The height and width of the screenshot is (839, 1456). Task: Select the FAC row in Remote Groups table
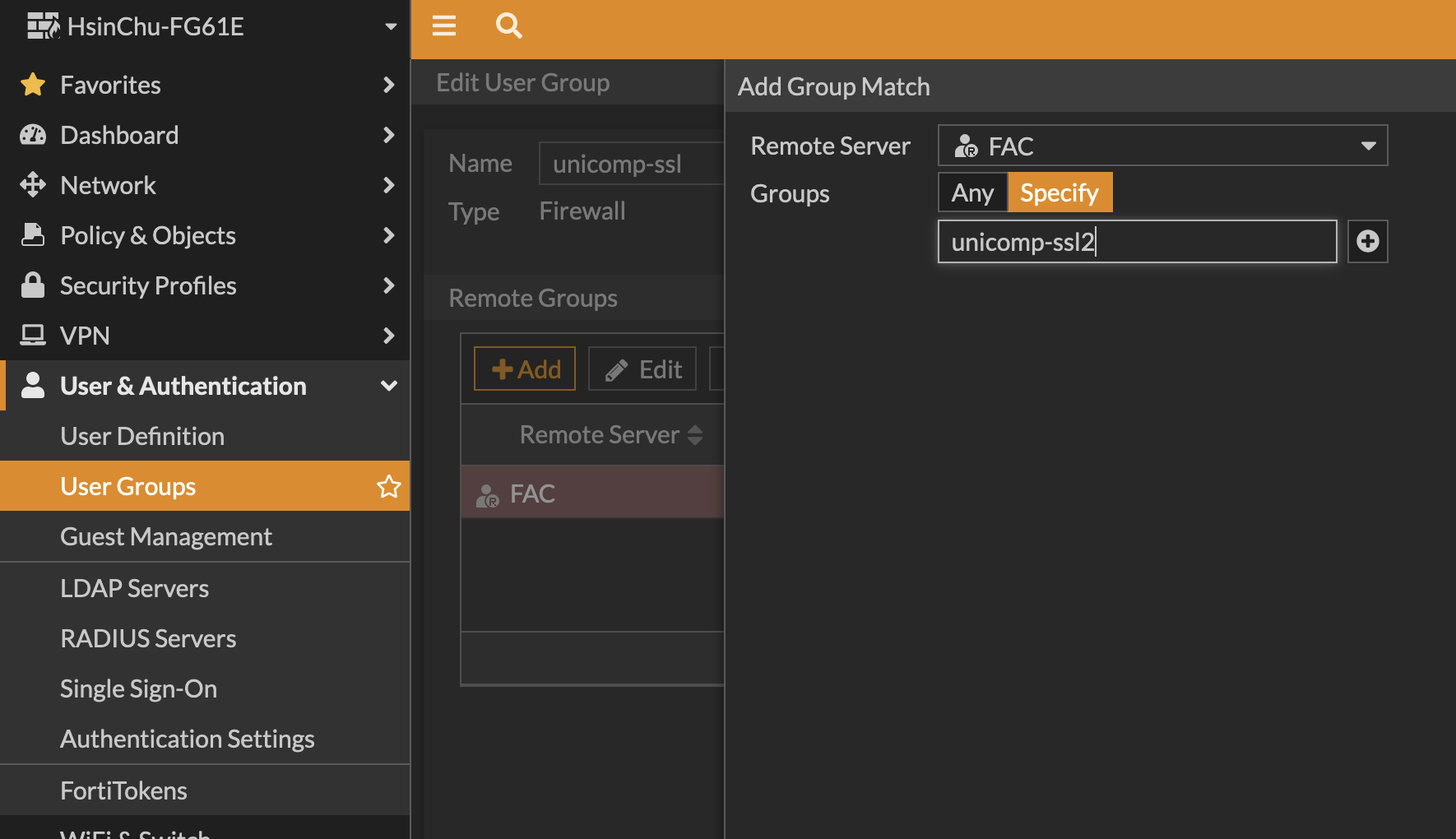point(592,493)
